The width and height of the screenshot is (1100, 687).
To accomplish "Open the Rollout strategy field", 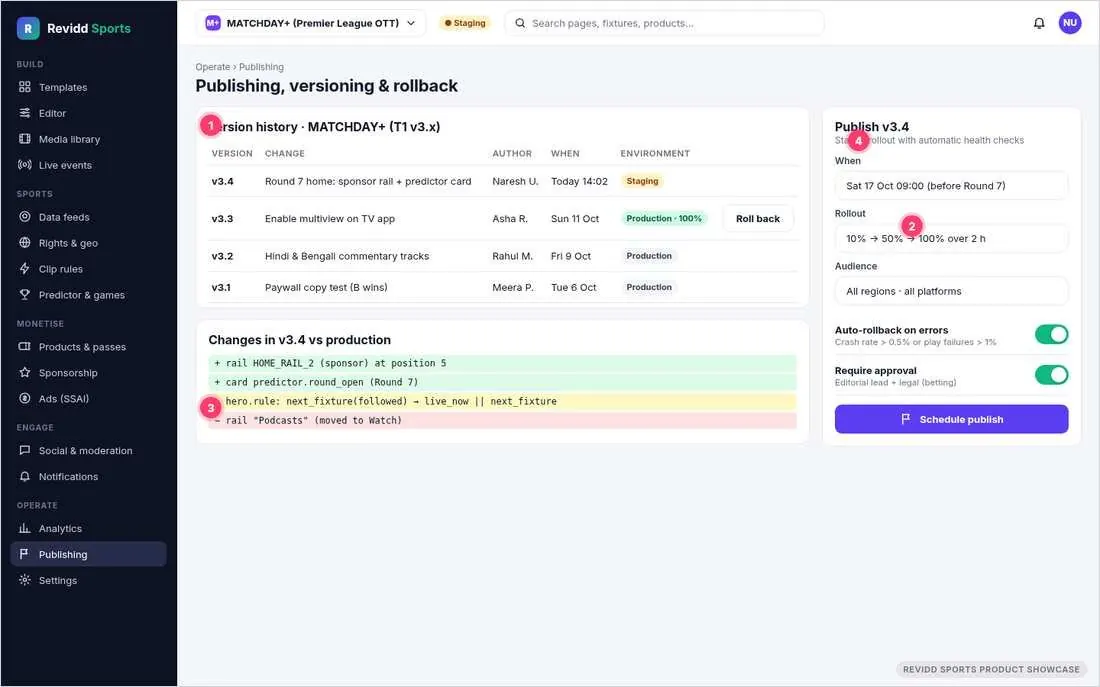I will click(951, 239).
